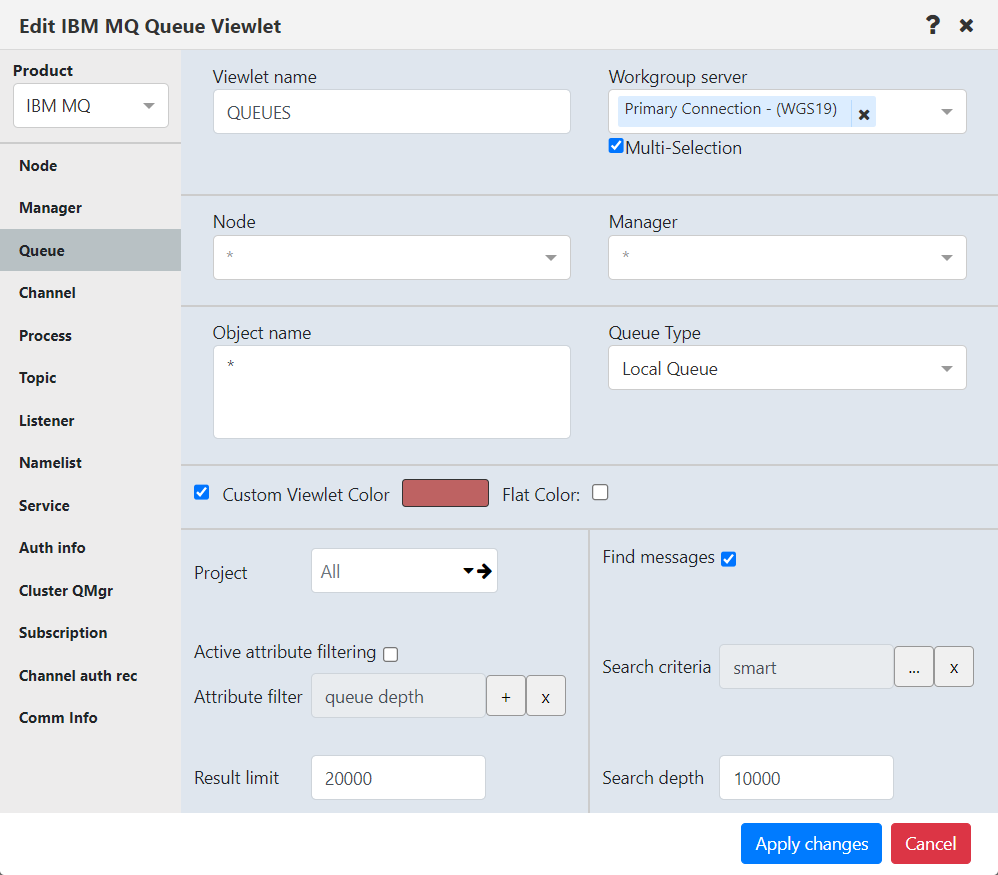Open the Manager dropdown
Viewport: 998px width, 875px height.
[787, 258]
